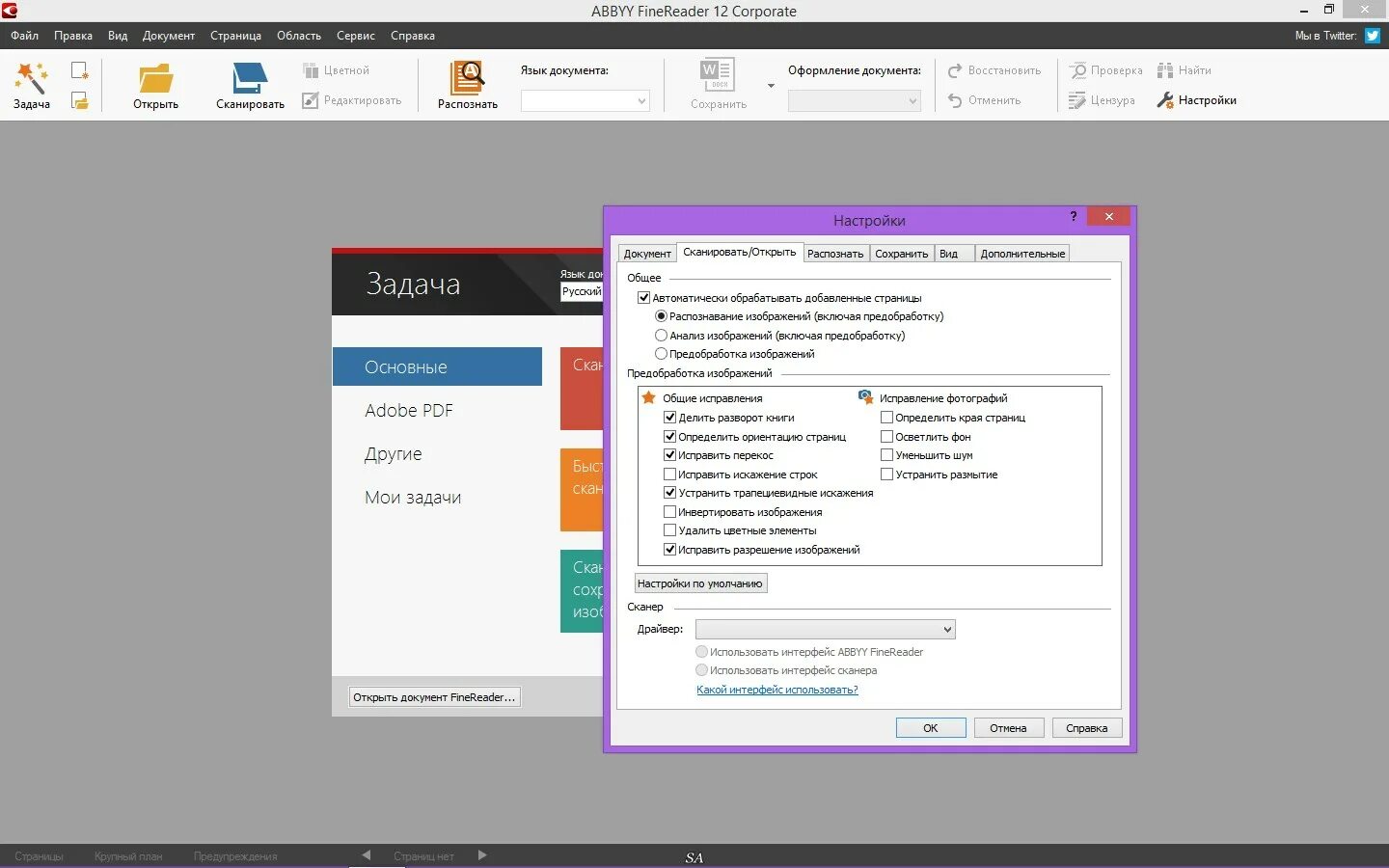Open the Сервис menu

[x=356, y=36]
